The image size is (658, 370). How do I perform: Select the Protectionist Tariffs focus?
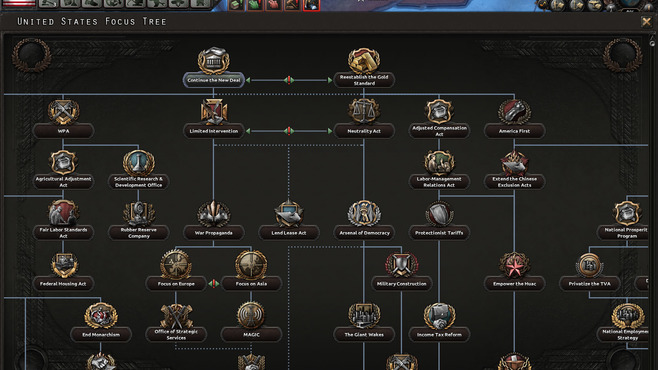(x=439, y=220)
